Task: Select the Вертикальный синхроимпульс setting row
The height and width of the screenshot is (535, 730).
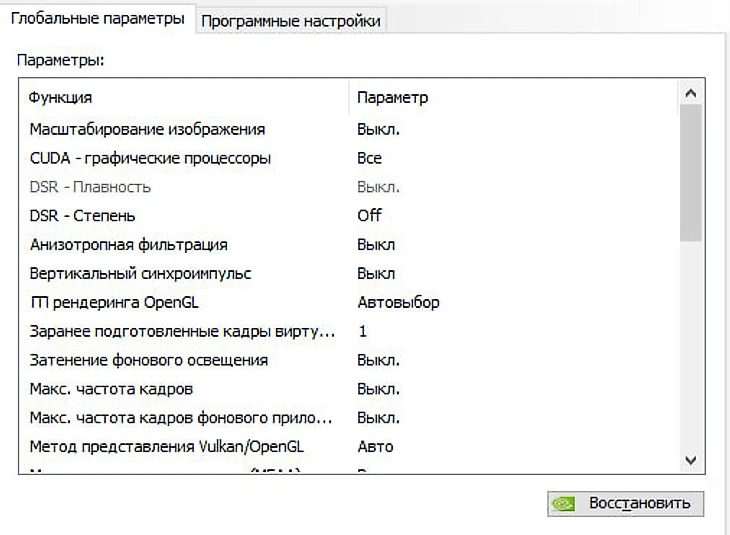Action: tap(140, 273)
